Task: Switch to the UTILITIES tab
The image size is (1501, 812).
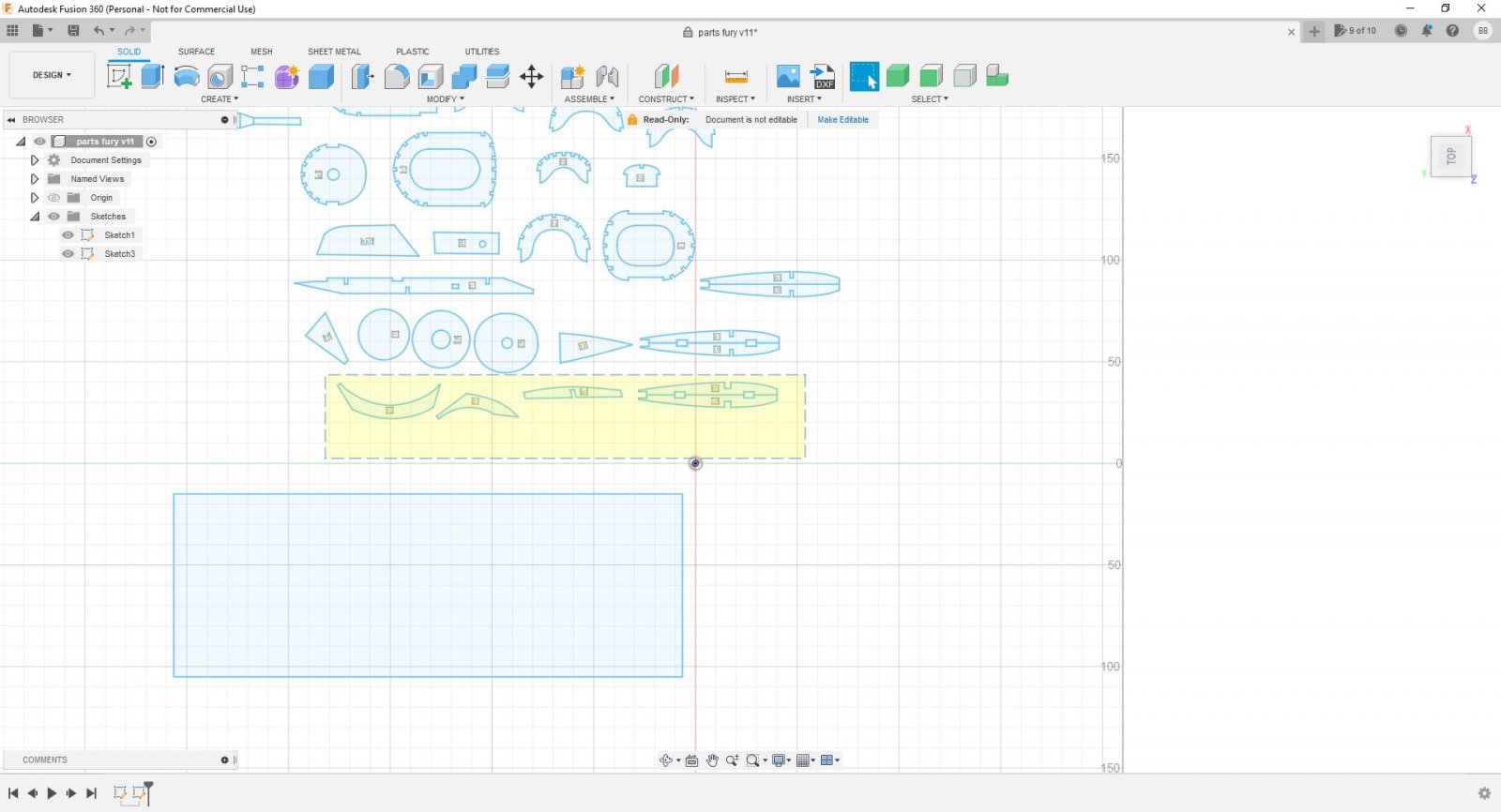Action: coord(482,52)
